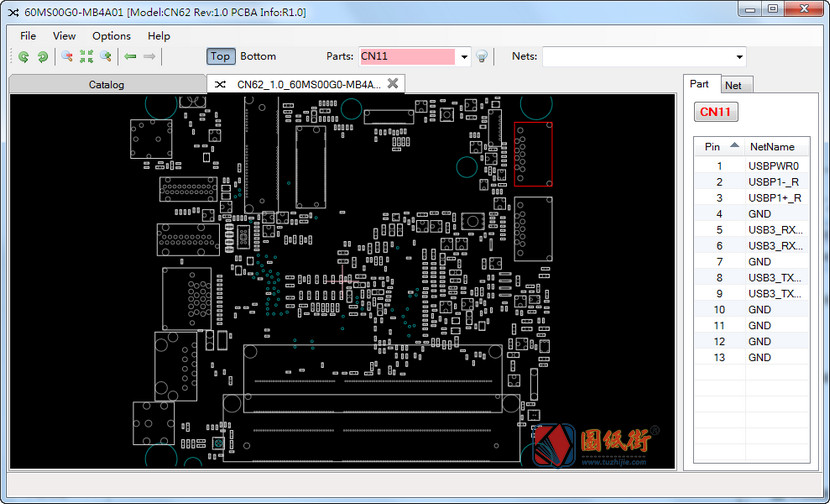Click the red highlighted CN11 connector on board
The width and height of the screenshot is (830, 504).
click(x=533, y=154)
